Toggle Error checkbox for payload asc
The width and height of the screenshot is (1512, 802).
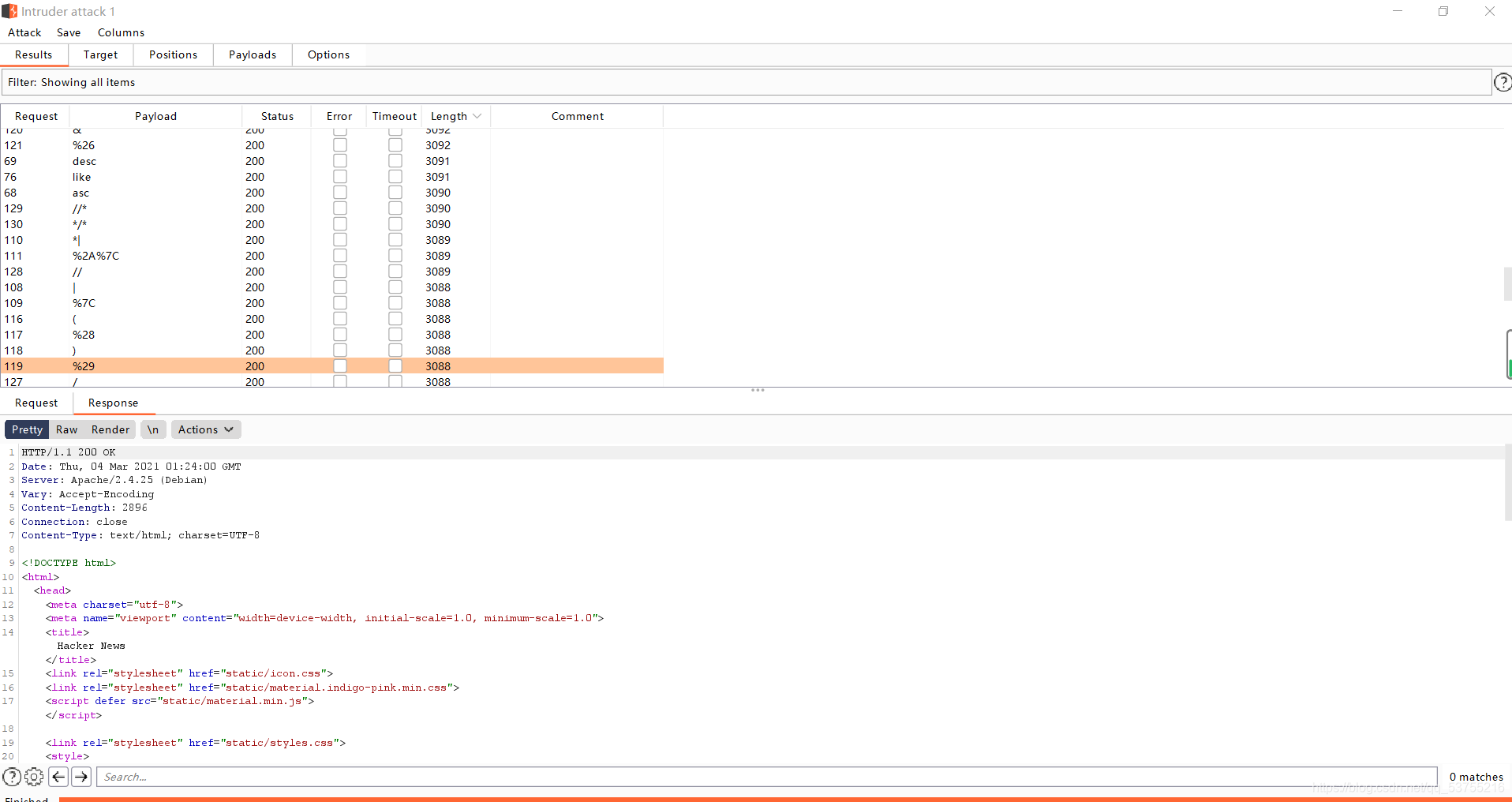340,193
